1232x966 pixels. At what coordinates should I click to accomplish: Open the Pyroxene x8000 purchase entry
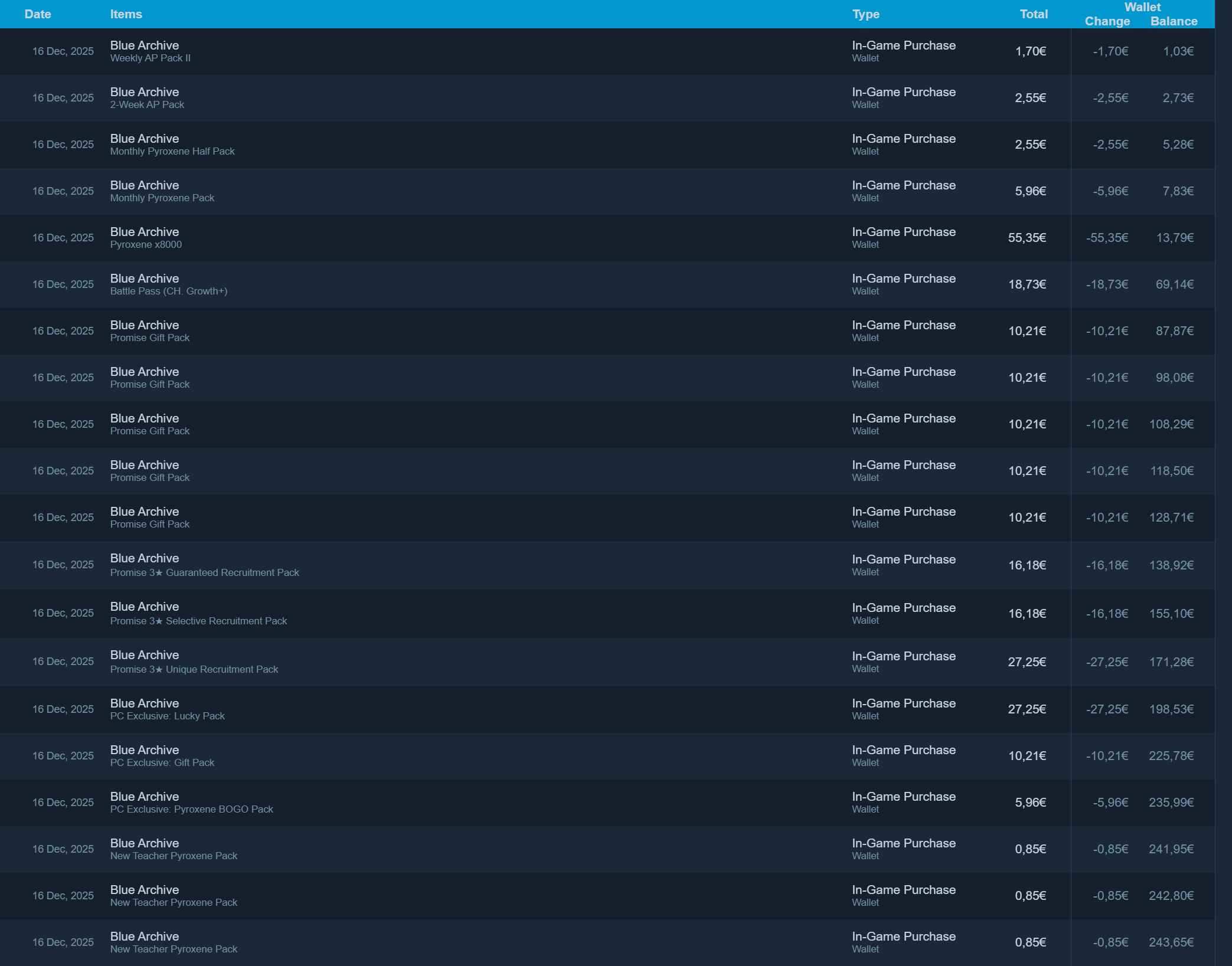146,244
